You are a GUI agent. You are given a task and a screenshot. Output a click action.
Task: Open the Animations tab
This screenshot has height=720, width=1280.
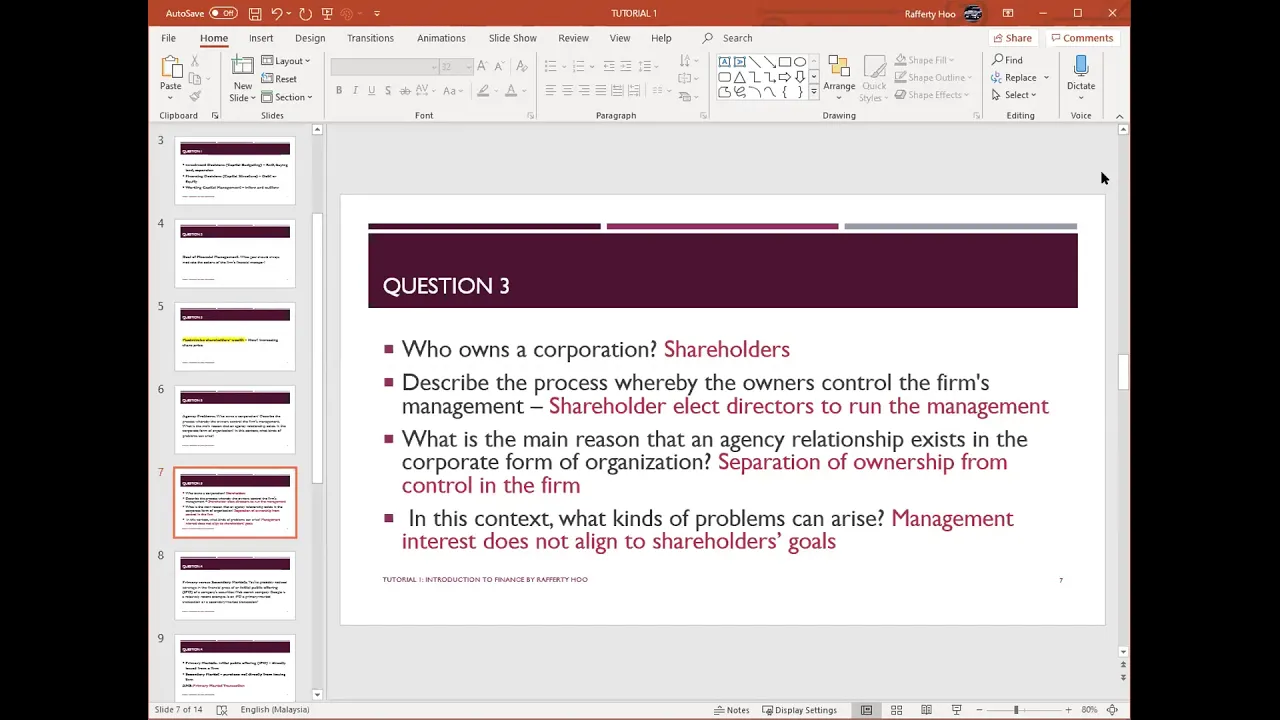point(441,38)
